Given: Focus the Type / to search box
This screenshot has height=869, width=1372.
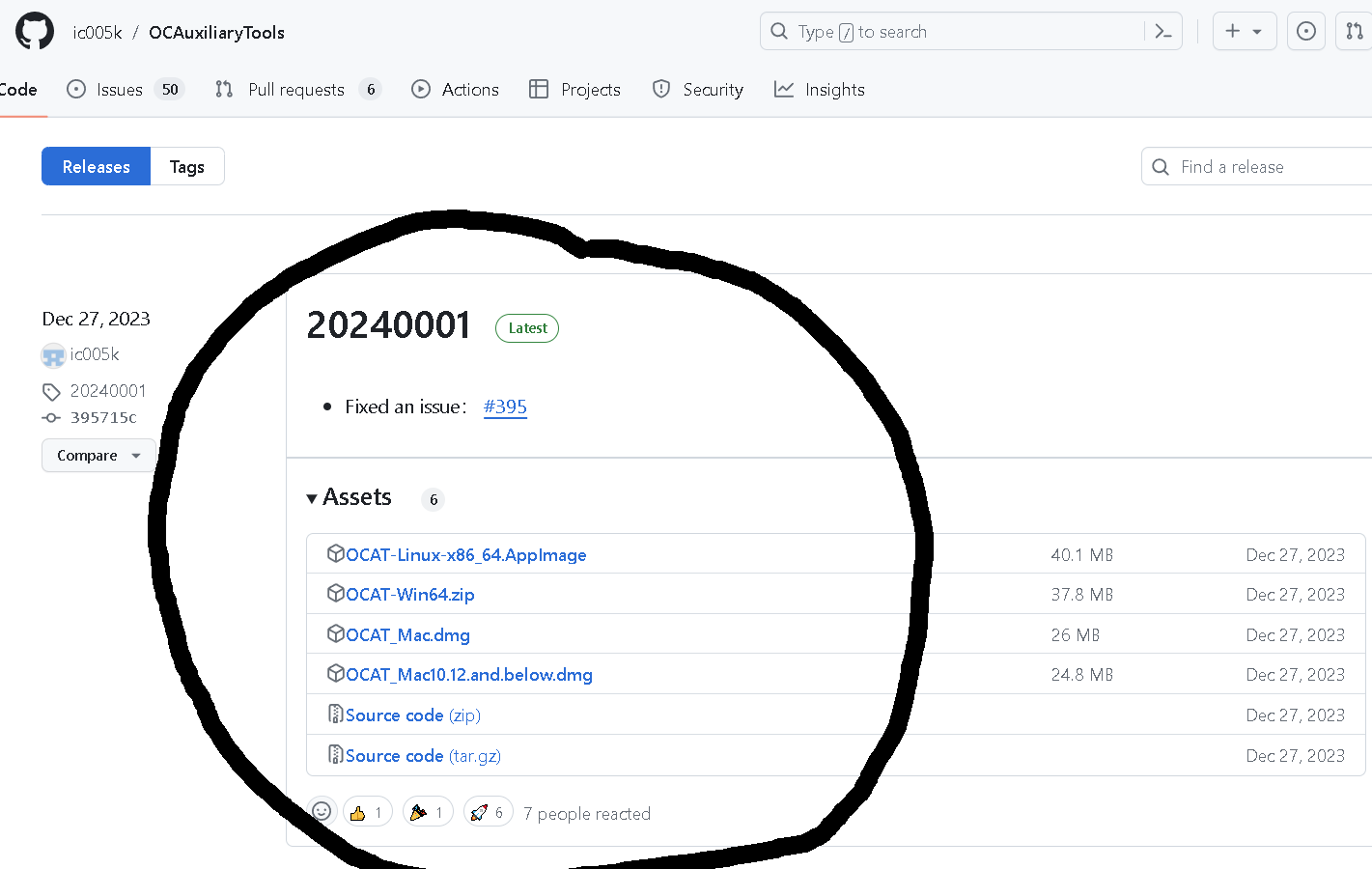Looking at the screenshot, I should coord(970,31).
